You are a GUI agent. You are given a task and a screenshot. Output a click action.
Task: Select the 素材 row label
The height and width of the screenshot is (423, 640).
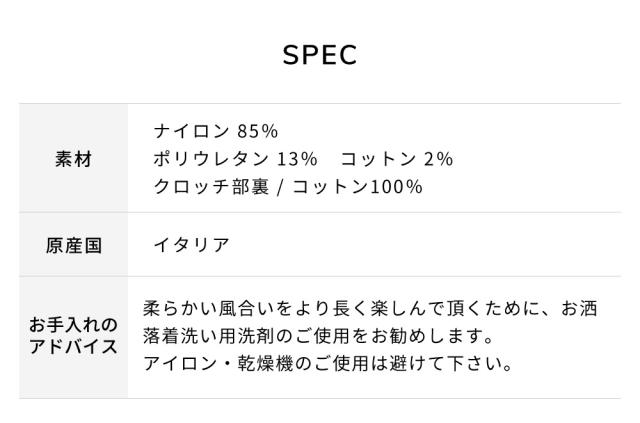(73, 159)
